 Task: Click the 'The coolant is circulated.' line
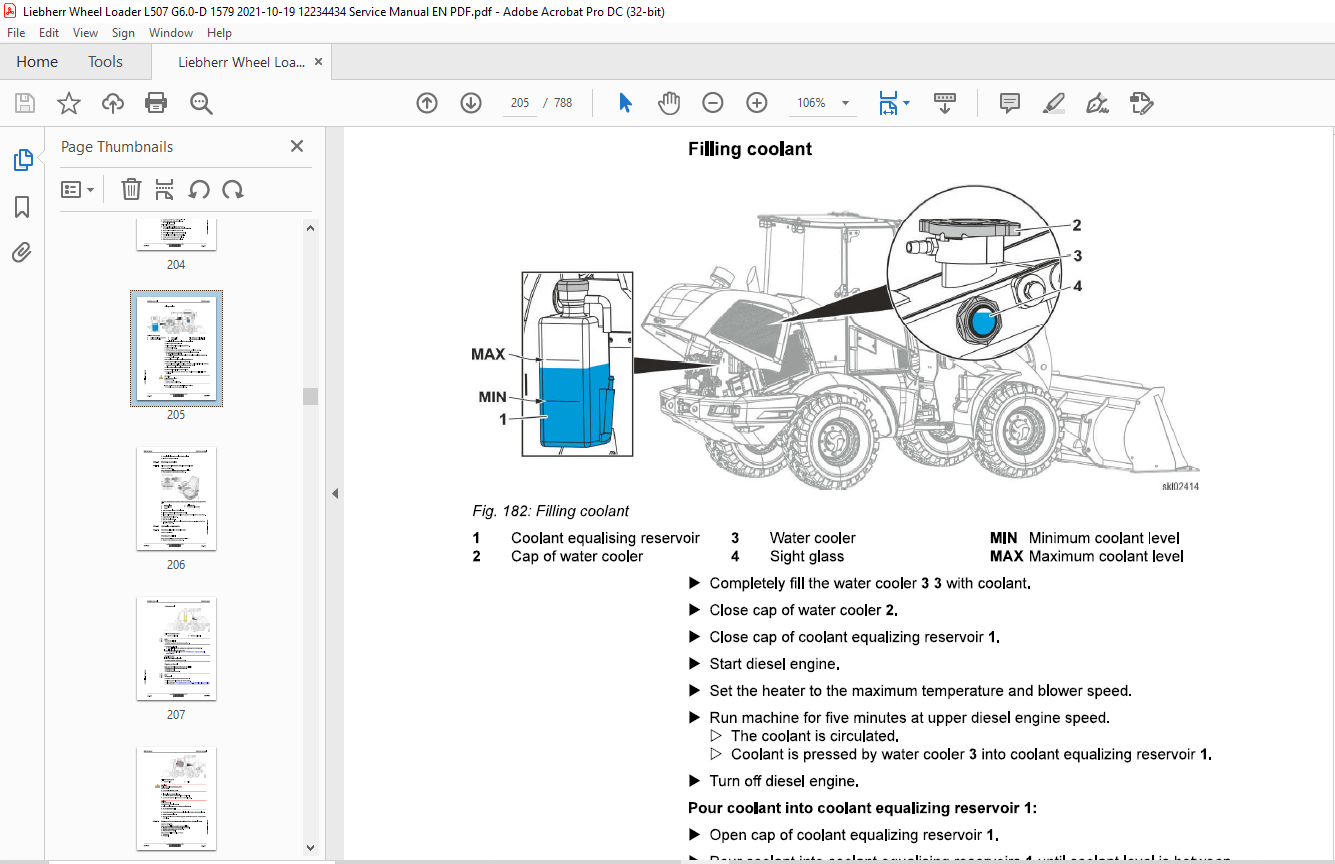click(x=815, y=736)
